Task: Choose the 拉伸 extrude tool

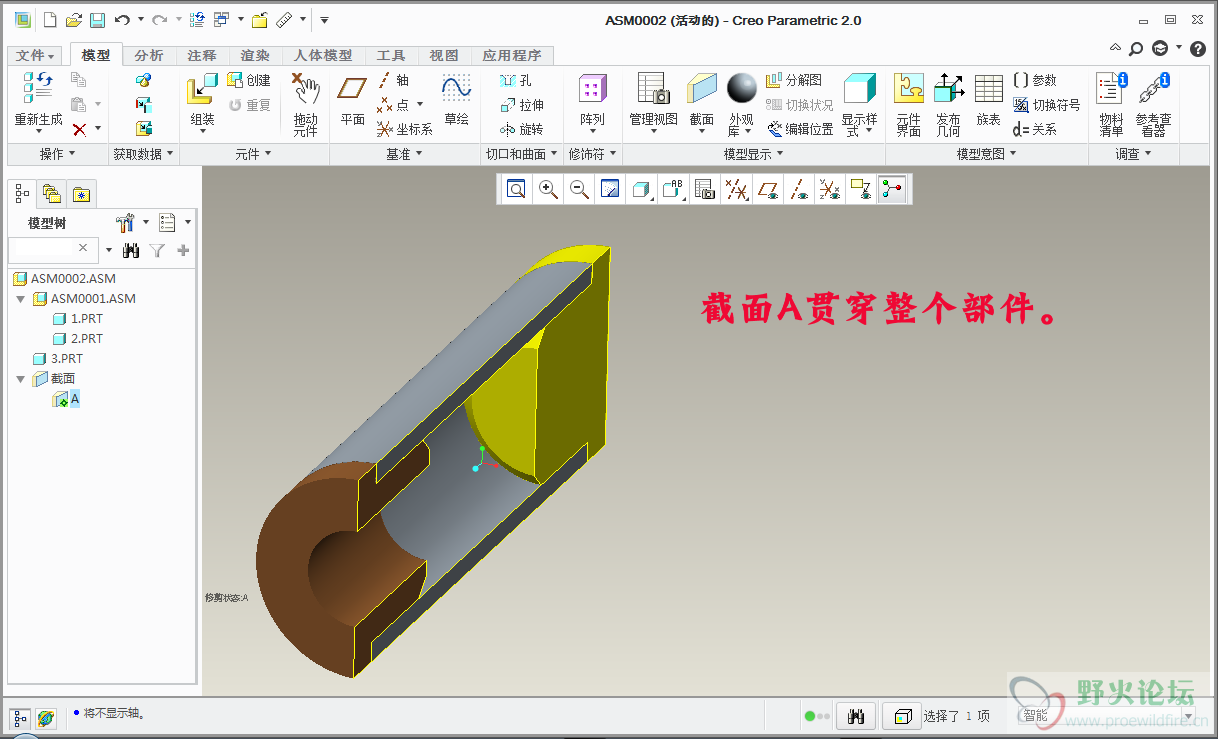Action: pyautogui.click(x=522, y=105)
